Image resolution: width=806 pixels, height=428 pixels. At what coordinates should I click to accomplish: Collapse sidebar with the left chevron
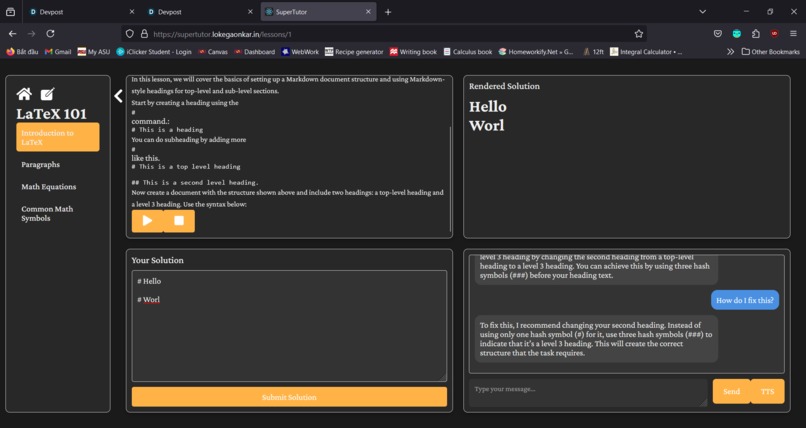(x=118, y=96)
